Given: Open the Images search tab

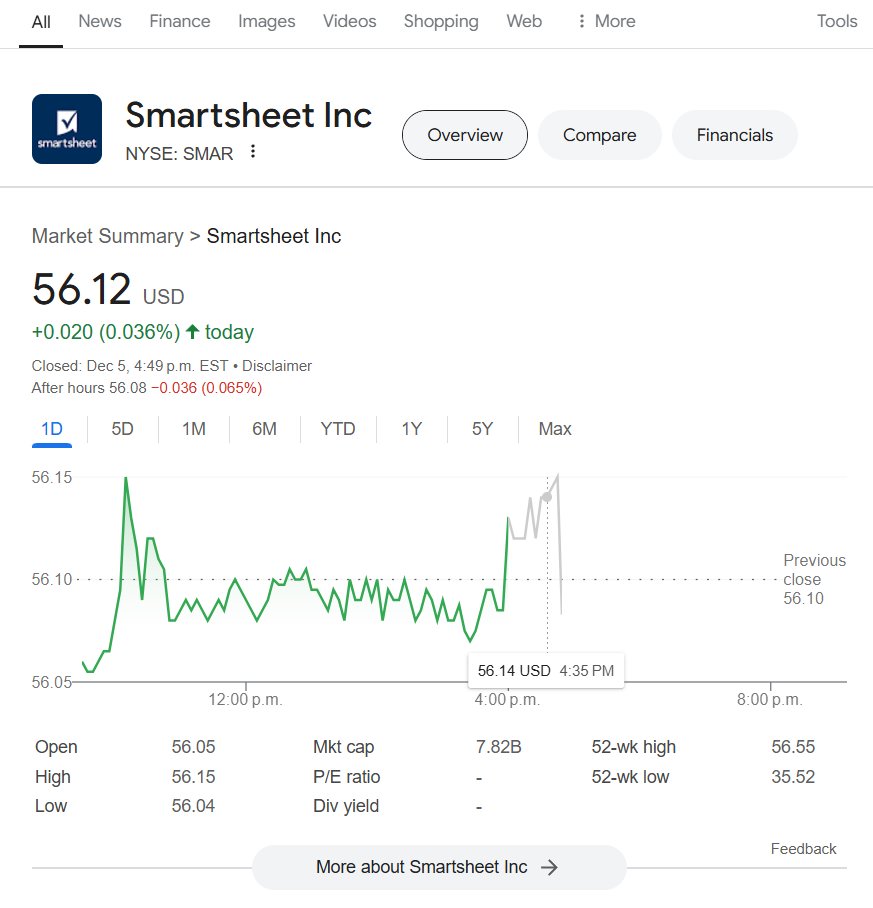Looking at the screenshot, I should pos(267,21).
